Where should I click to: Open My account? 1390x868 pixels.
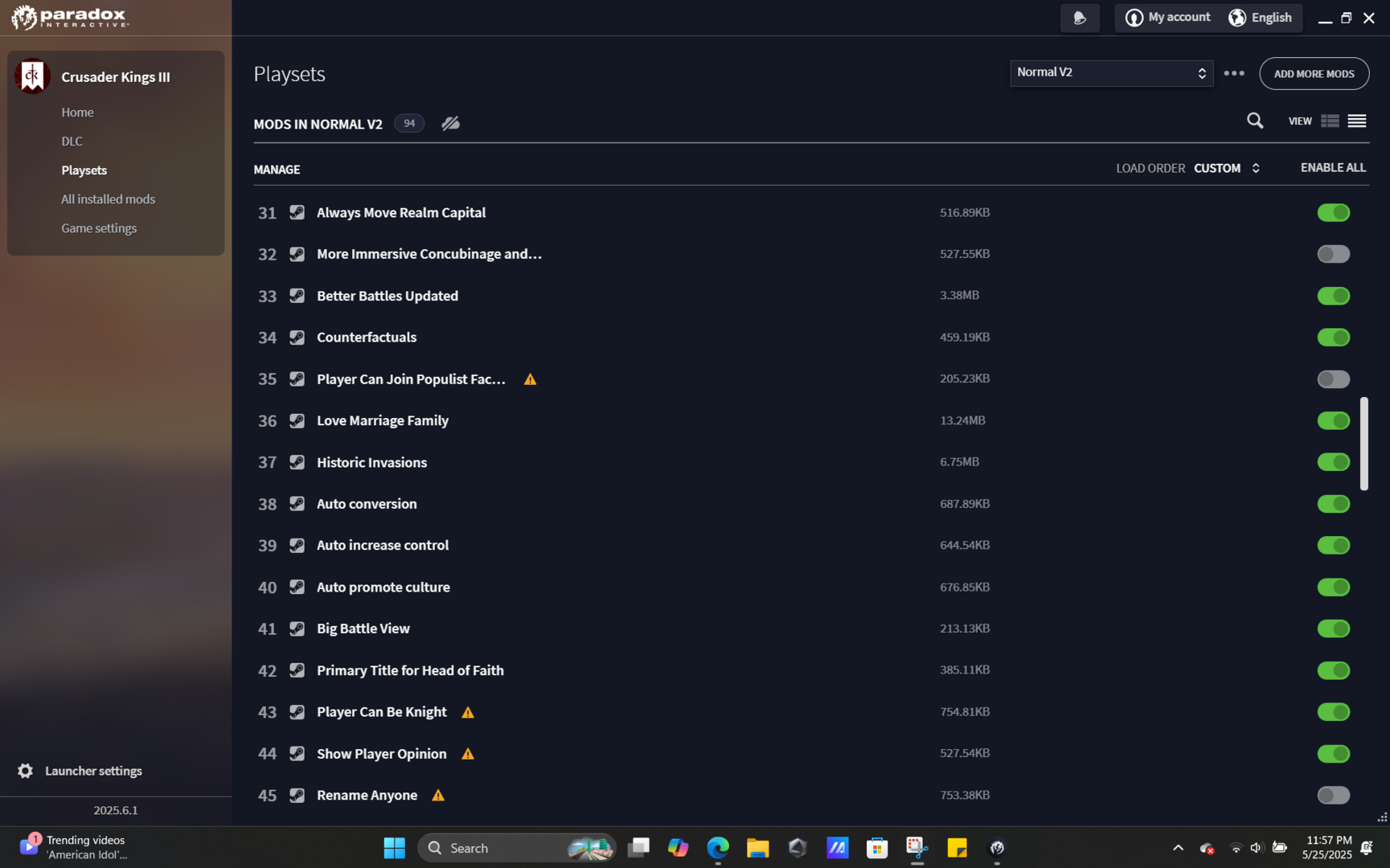tap(1167, 18)
